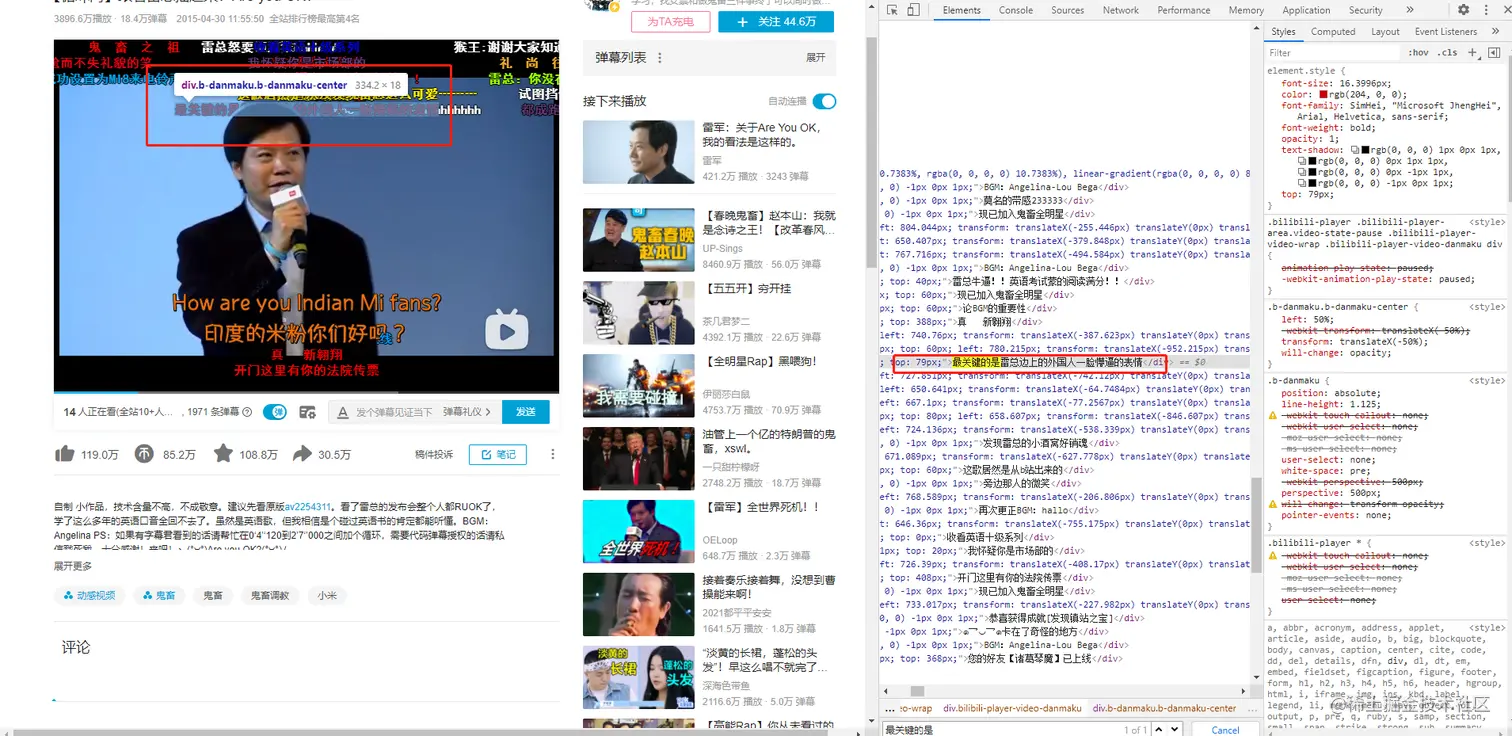1512x736 pixels.
Task: Open the 弹幕礼仪 etiquette link
Action: tap(467, 412)
